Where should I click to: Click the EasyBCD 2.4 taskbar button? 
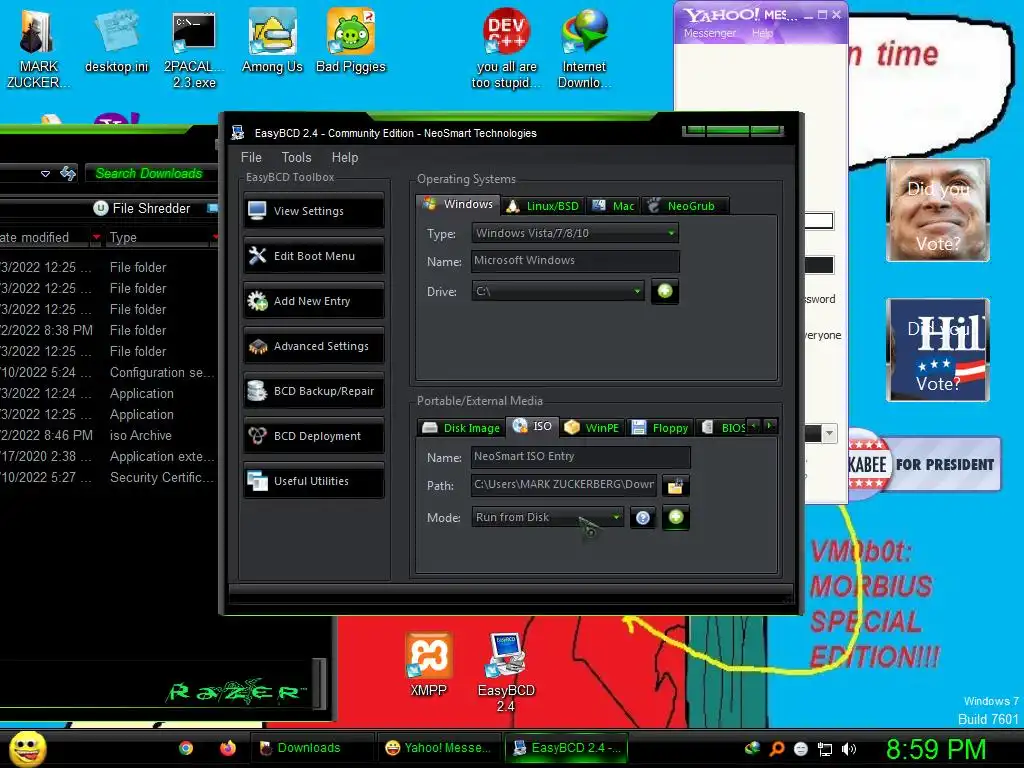[566, 748]
